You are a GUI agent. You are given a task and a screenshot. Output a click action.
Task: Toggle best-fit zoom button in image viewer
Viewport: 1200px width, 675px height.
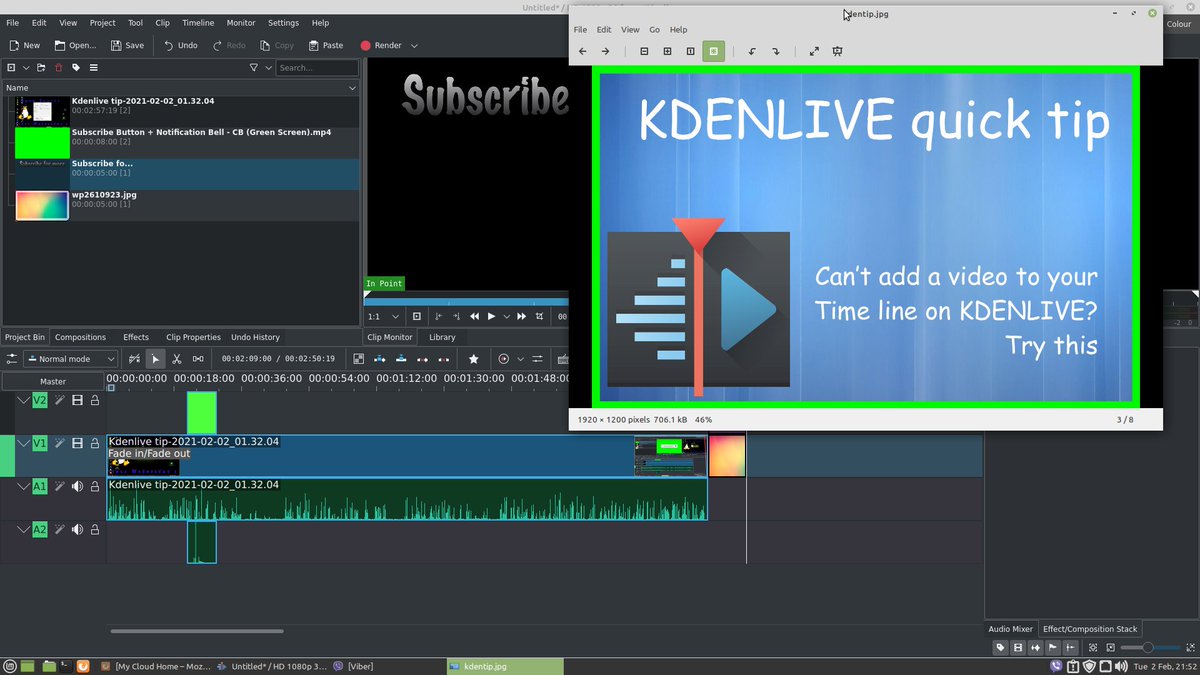[x=713, y=51]
